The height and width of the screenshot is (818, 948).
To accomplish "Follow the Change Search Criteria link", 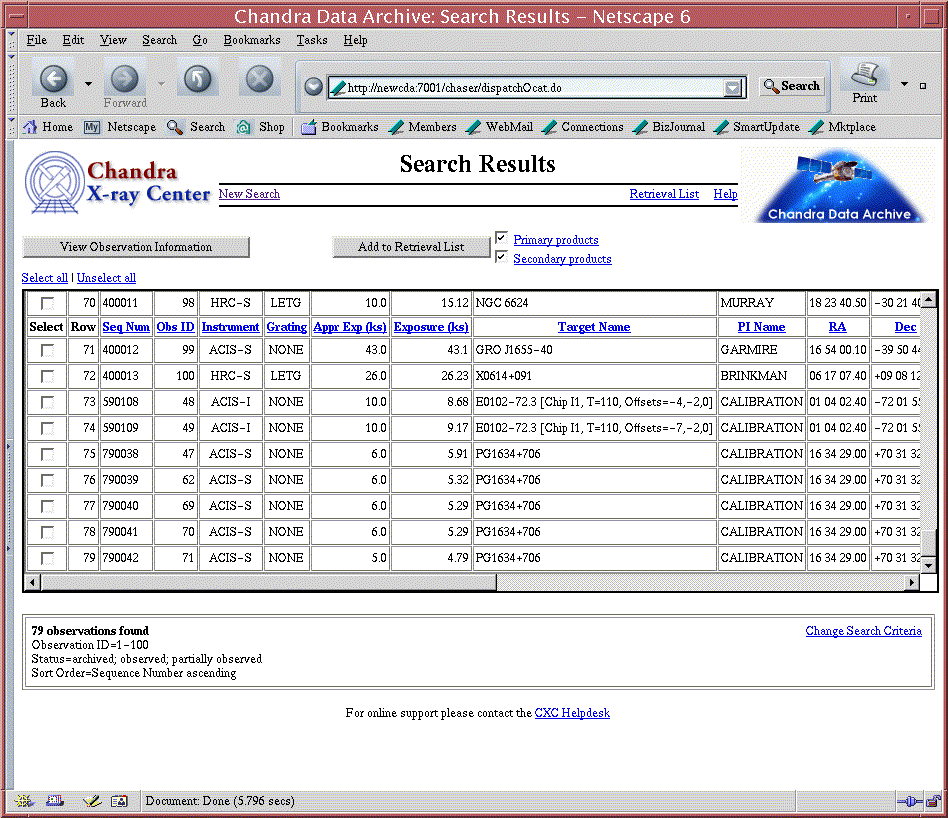I will tap(863, 631).
